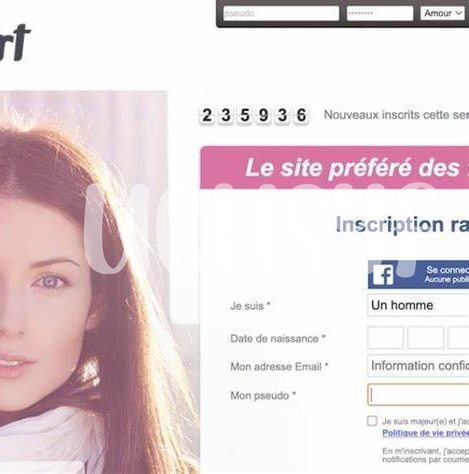Open the Je suis 'Un homme' dropdown
469x474 pixels.
tap(418, 305)
